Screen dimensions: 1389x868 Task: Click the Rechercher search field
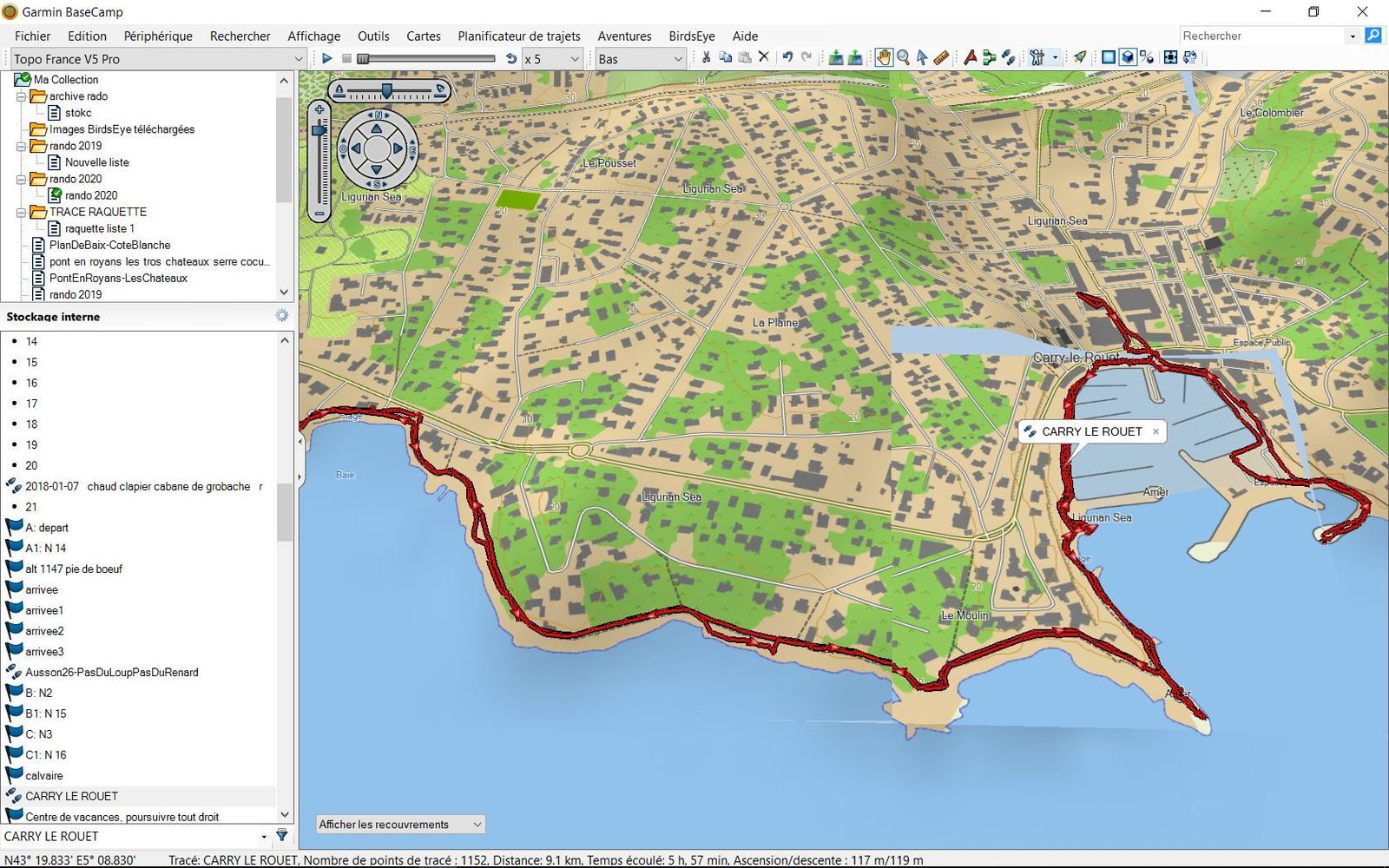(x=1263, y=36)
